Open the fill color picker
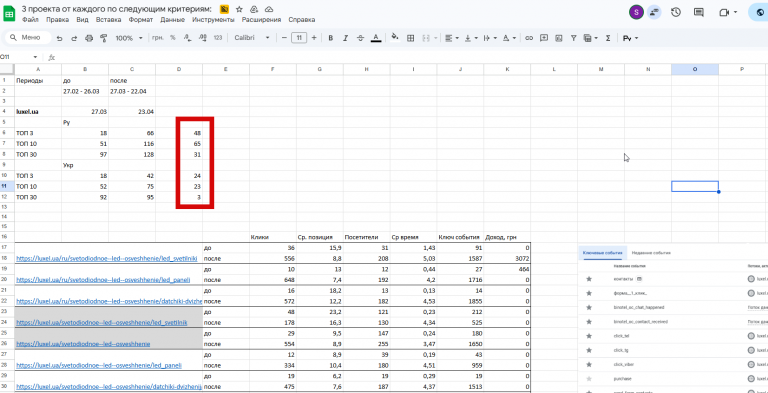 [395, 38]
